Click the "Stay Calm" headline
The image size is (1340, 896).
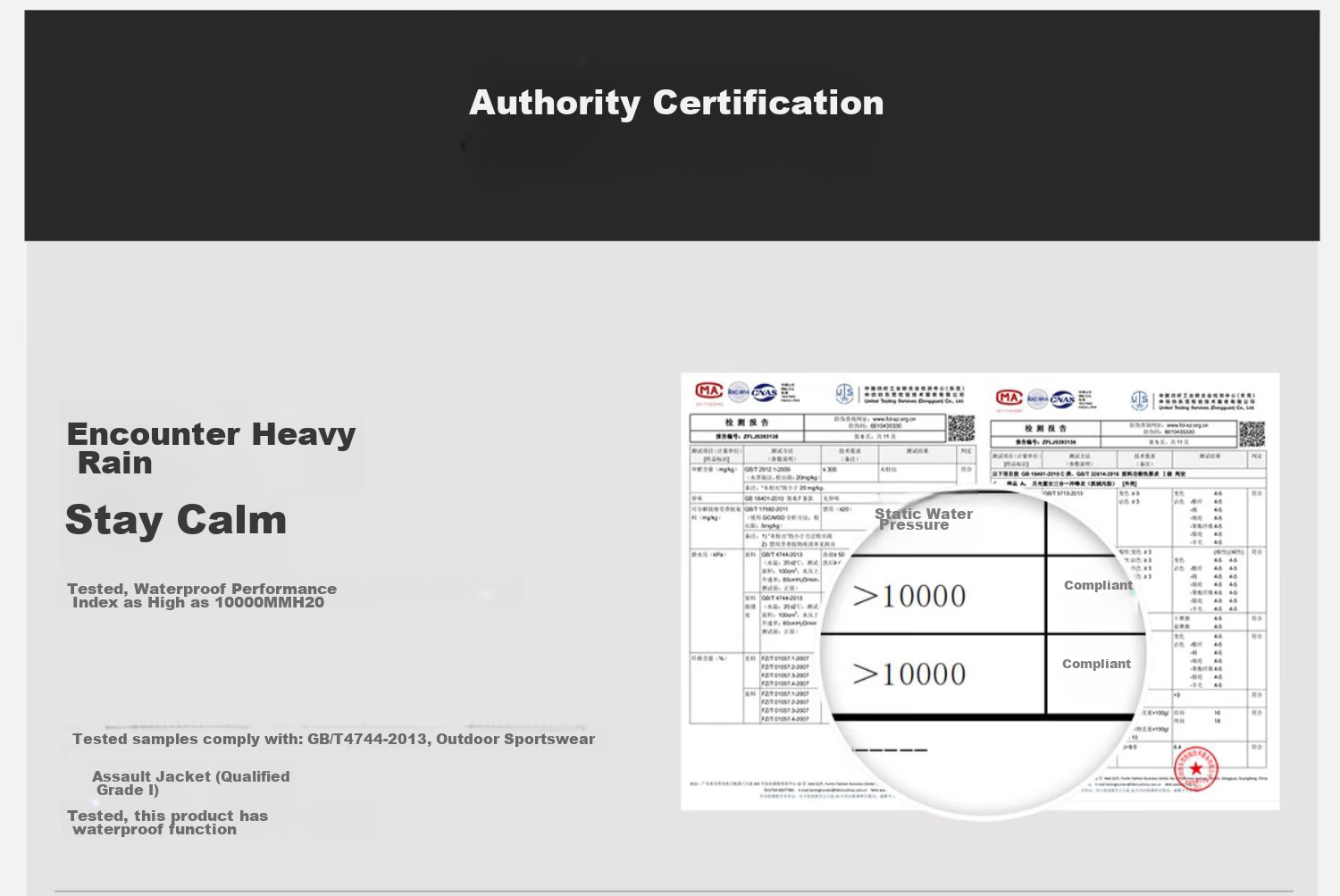point(176,520)
